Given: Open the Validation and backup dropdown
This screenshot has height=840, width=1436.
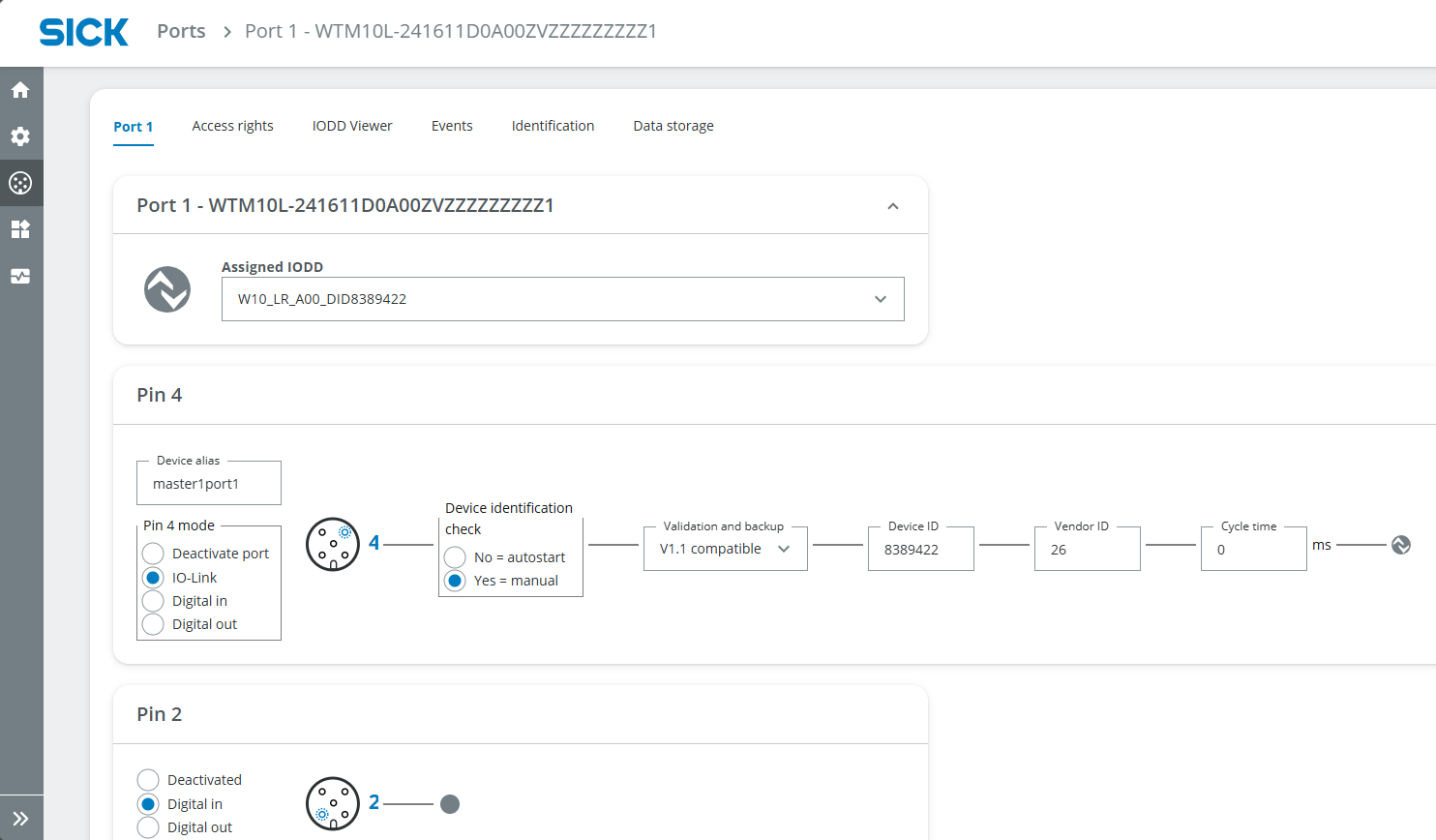Looking at the screenshot, I should point(726,549).
